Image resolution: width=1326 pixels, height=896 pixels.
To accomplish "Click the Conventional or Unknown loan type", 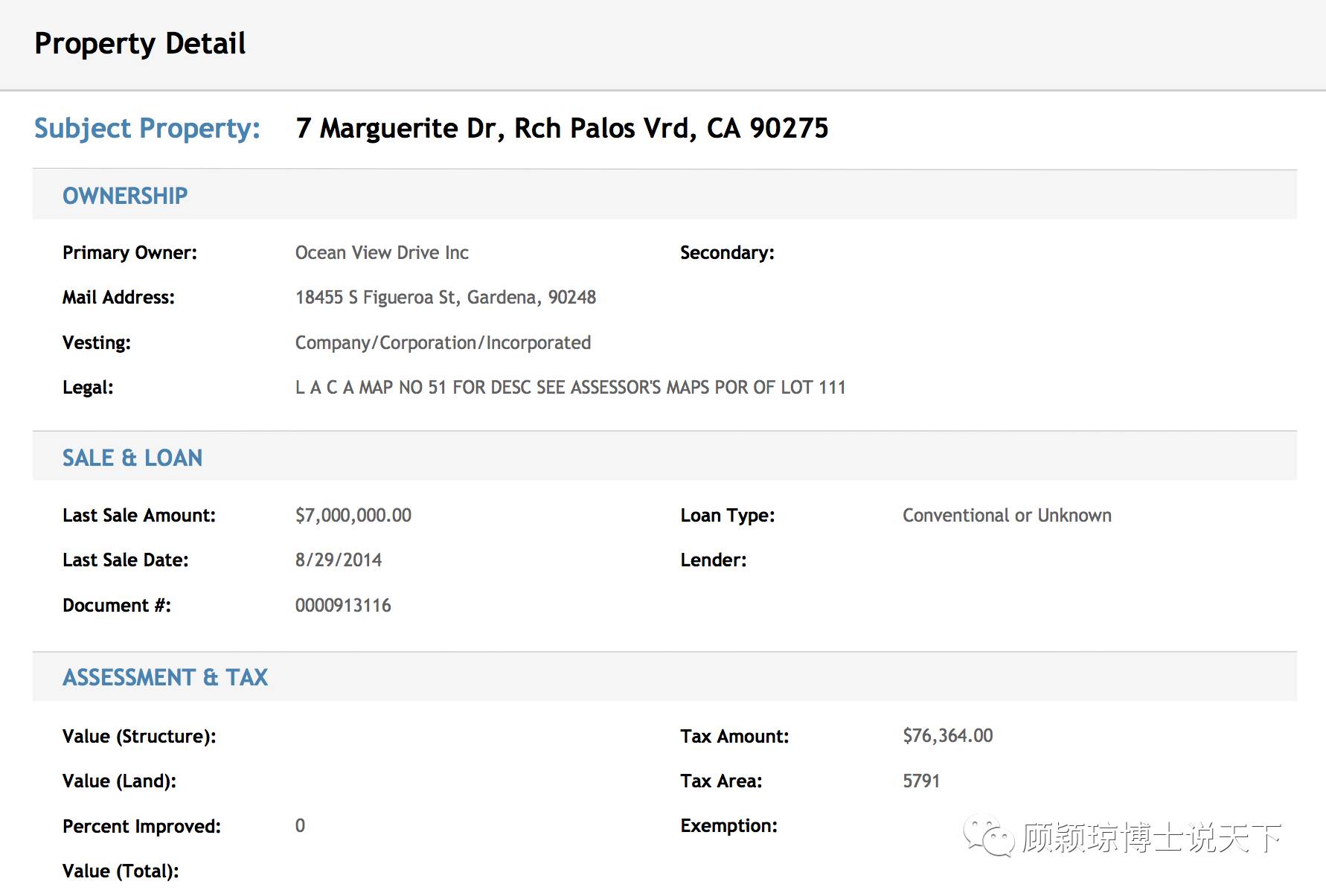I will pyautogui.click(x=1007, y=516).
